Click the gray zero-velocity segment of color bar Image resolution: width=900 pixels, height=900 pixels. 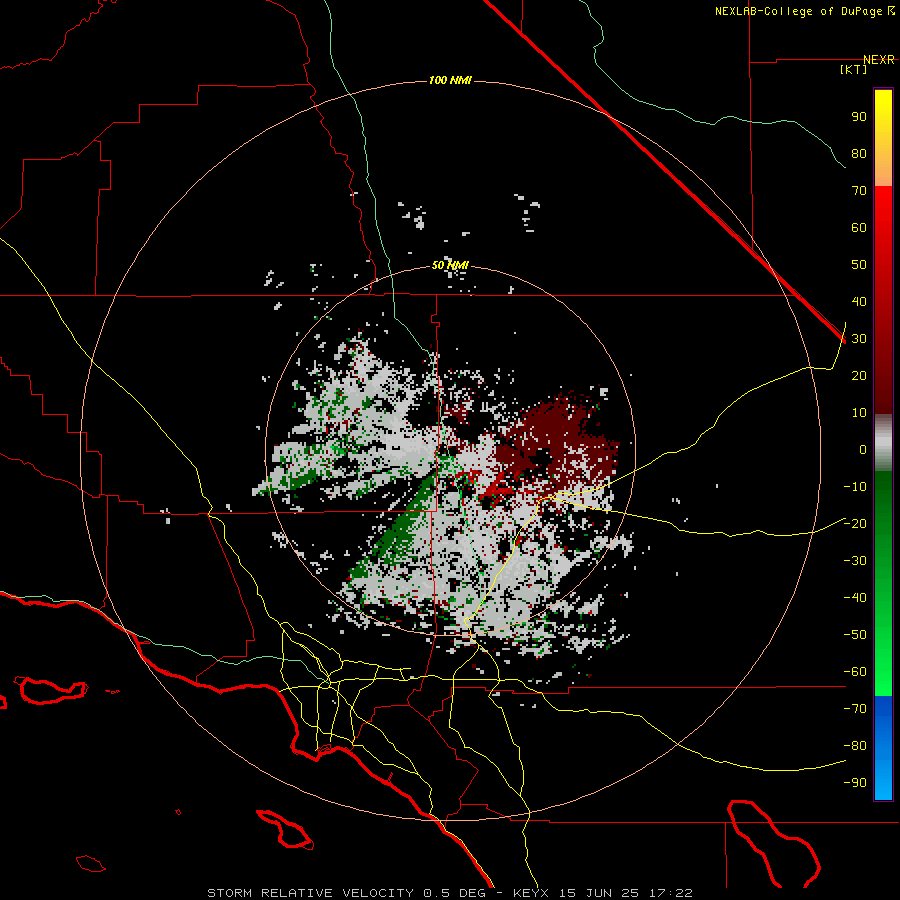(883, 443)
